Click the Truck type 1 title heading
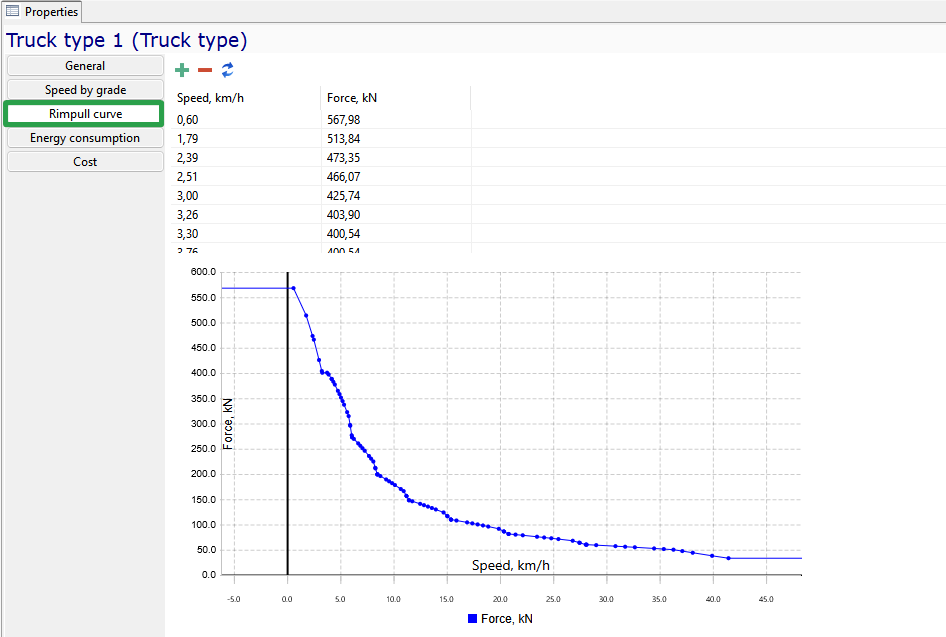This screenshot has height=637, width=946. point(127,40)
